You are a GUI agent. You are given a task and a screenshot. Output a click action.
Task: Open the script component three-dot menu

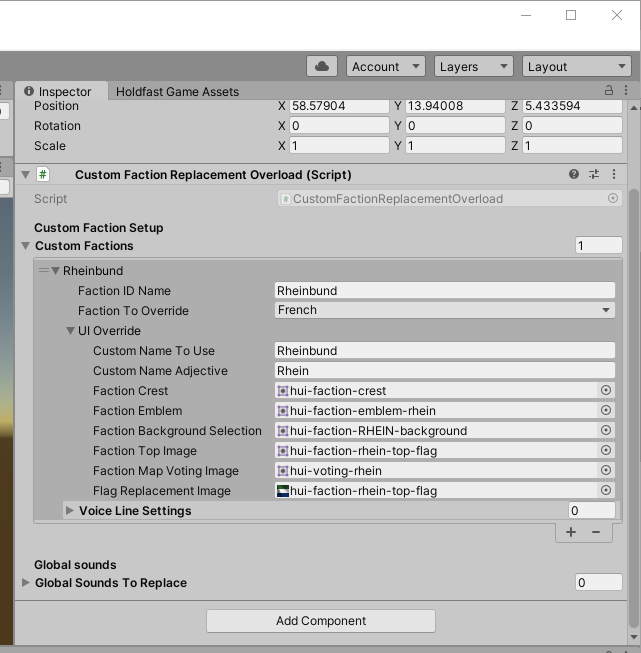tap(614, 174)
